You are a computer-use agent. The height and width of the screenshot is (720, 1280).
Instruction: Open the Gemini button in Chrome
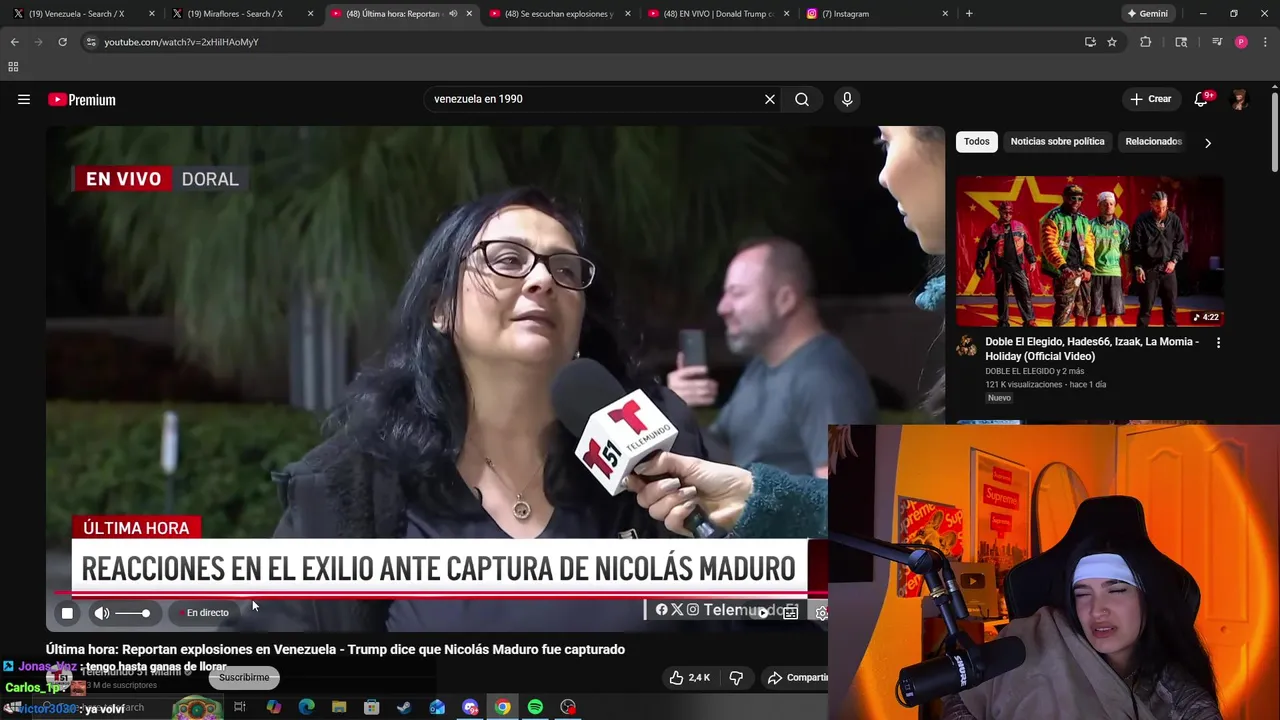(1147, 14)
